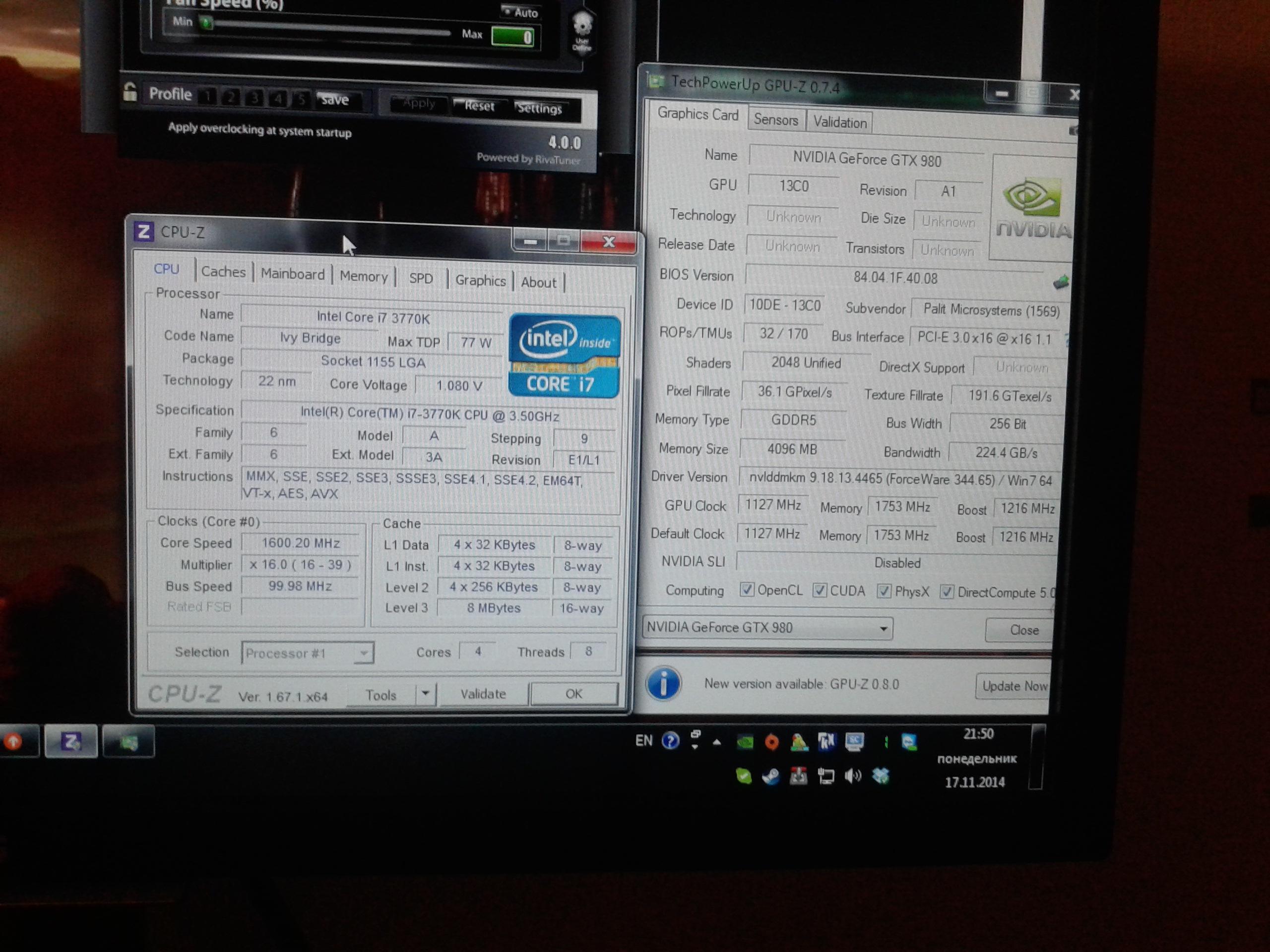Switch to the Sensors tab in GPU-Z

click(776, 119)
